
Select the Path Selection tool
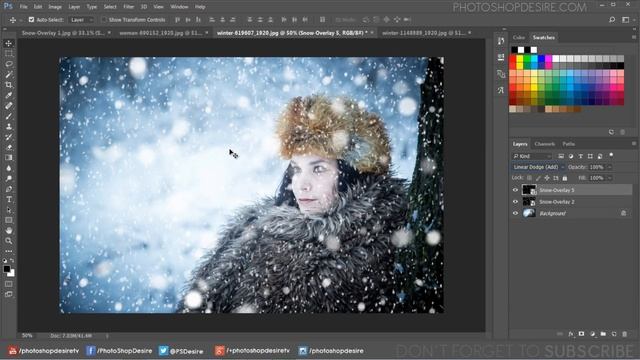coord(9,210)
